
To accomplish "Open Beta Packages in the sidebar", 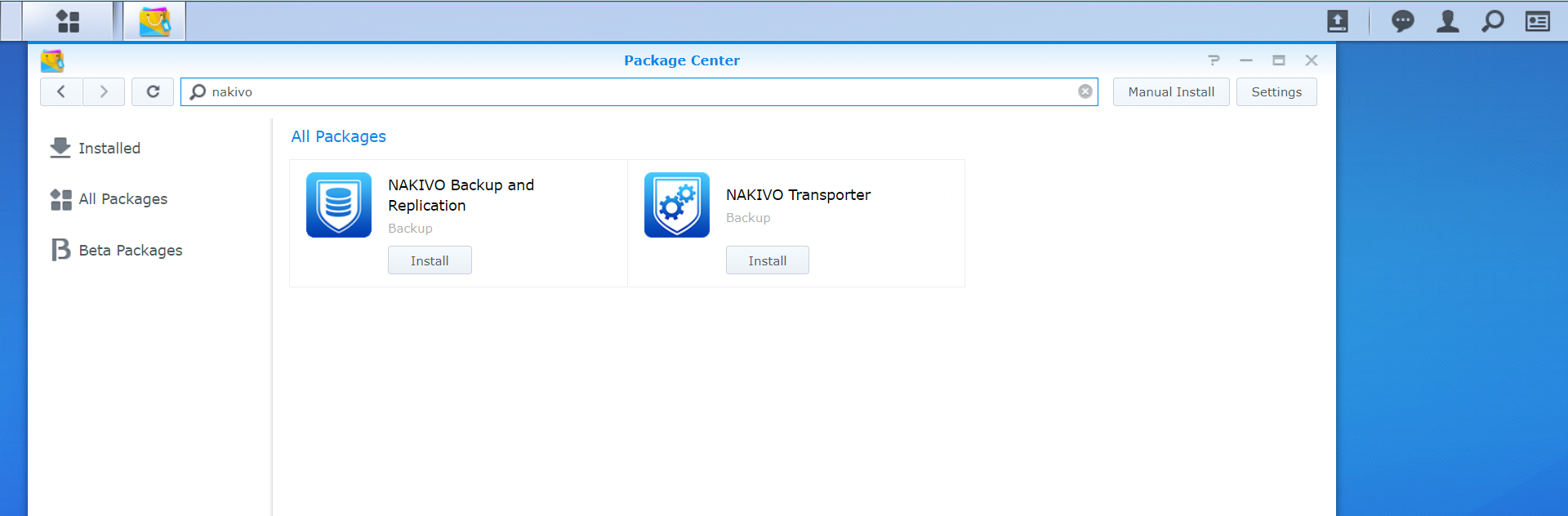I will (x=130, y=251).
